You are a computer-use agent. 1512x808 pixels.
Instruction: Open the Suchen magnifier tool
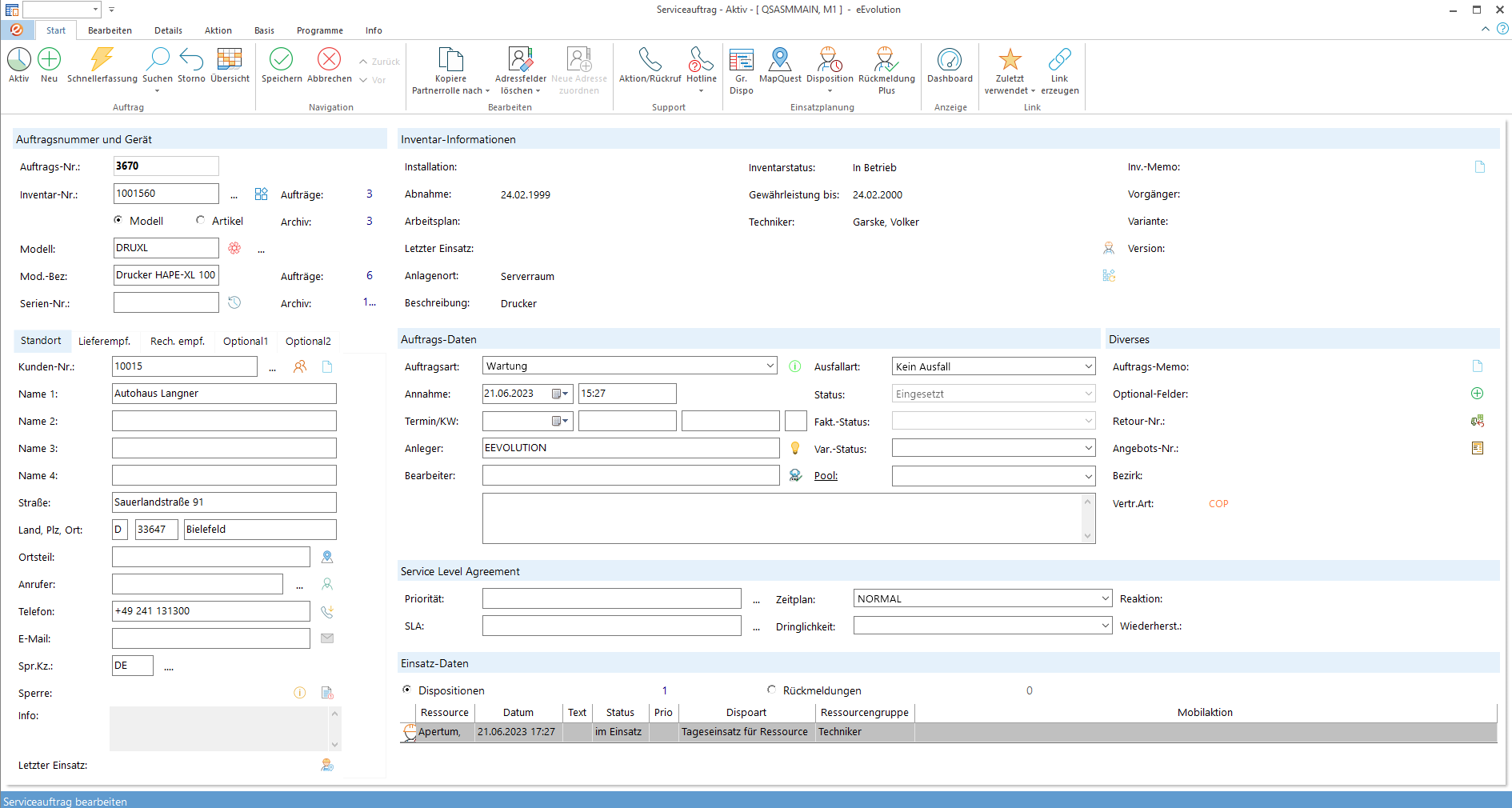[x=158, y=59]
